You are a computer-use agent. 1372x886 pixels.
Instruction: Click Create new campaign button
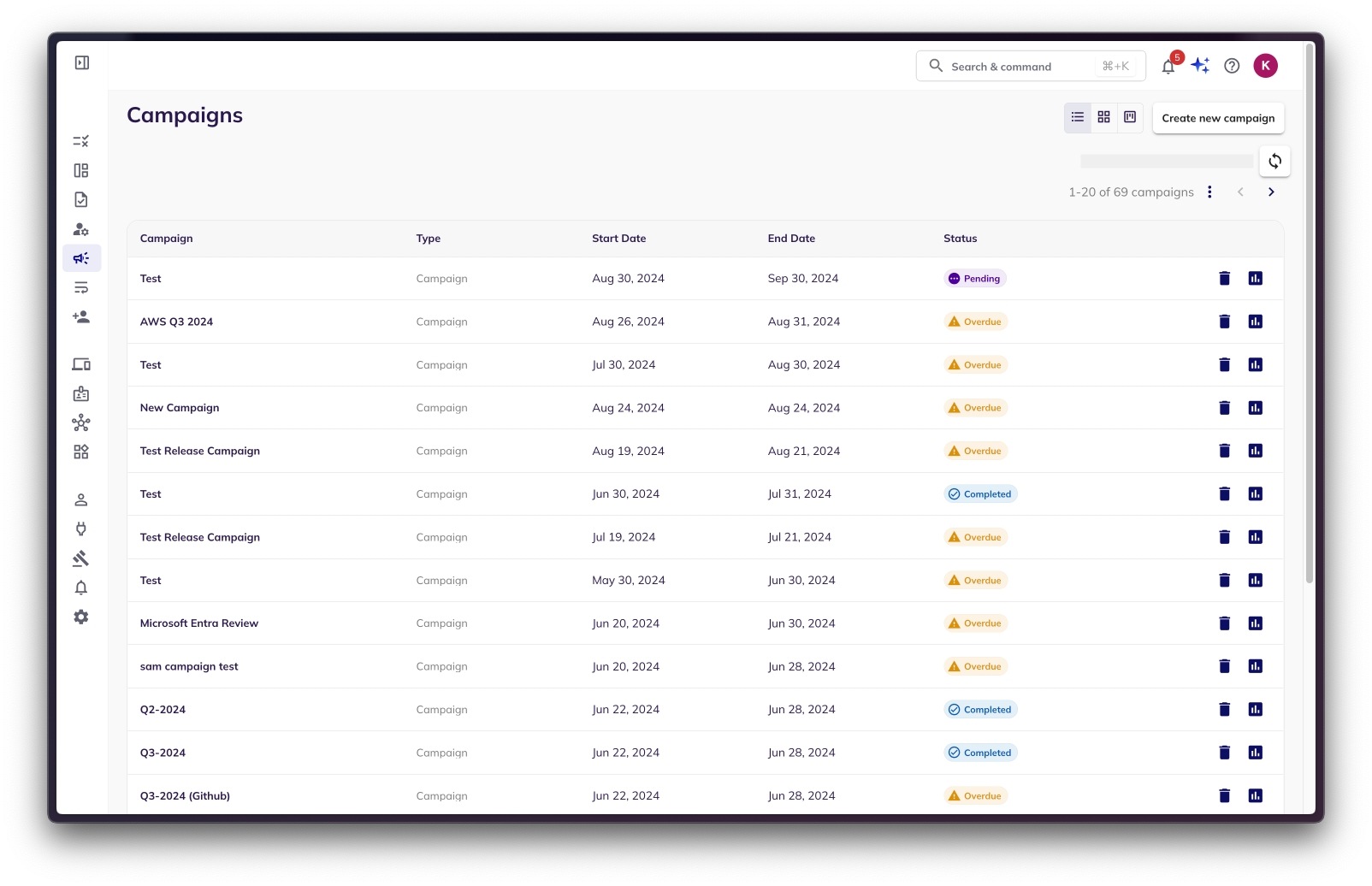[1217, 118]
